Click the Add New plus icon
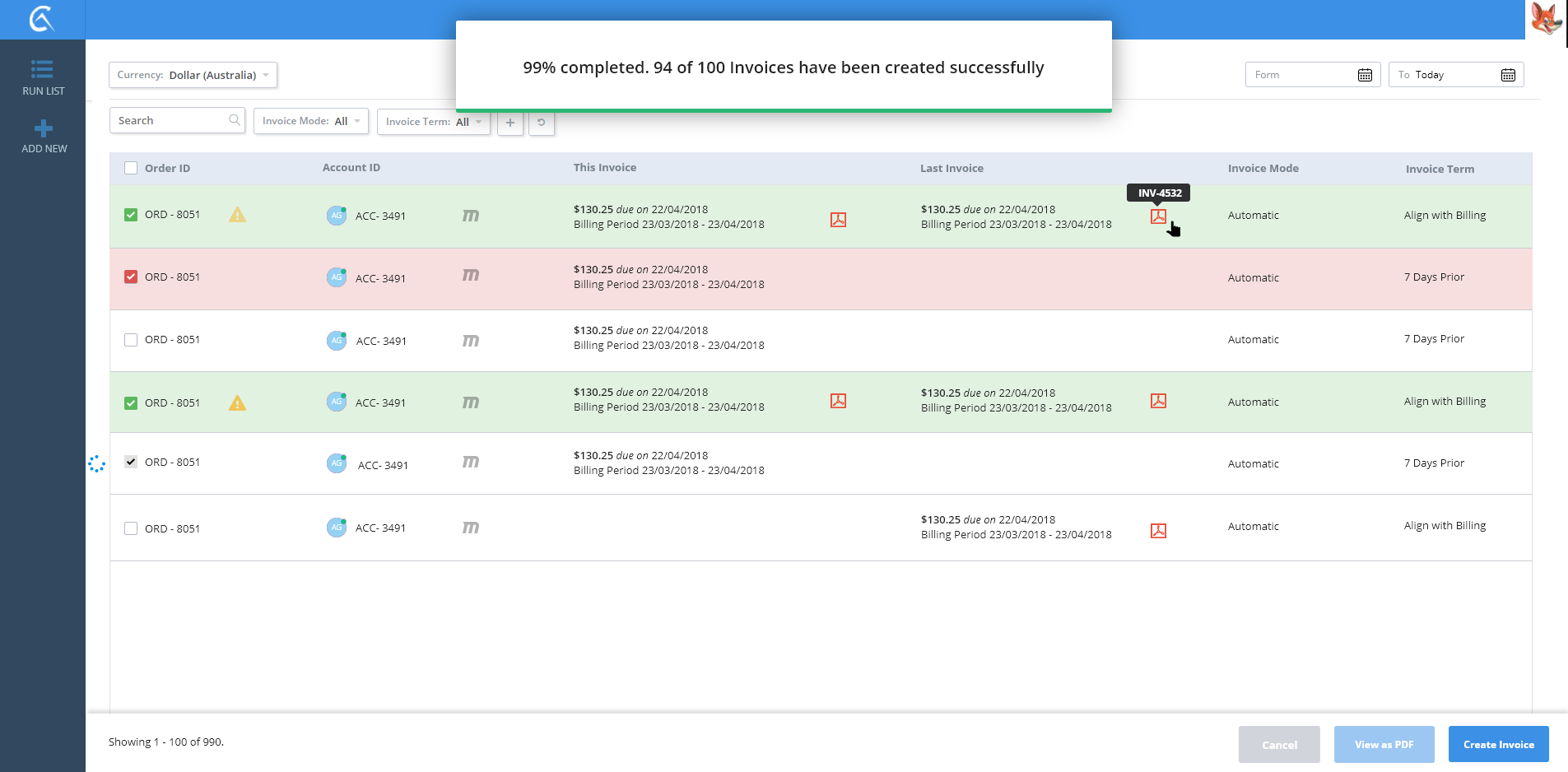 [44, 128]
